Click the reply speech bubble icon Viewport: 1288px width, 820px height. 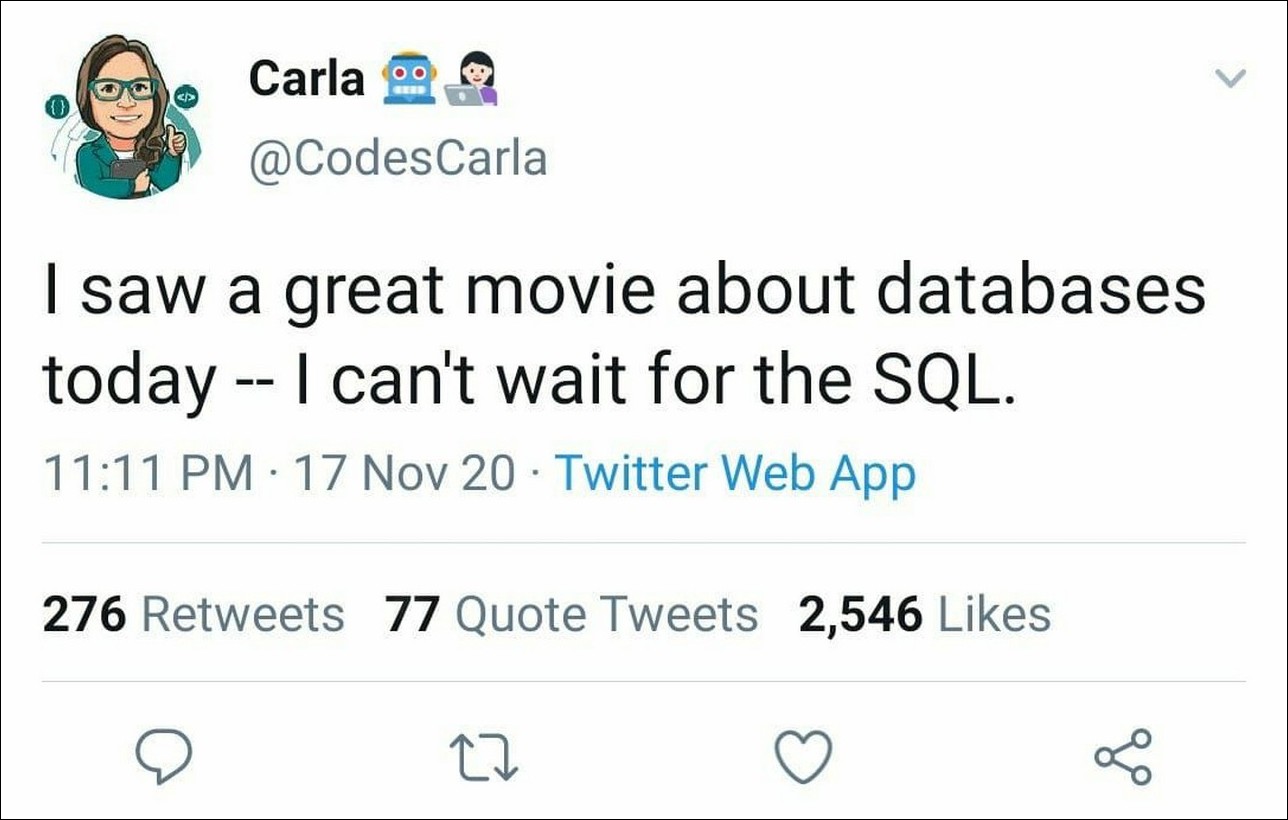click(x=162, y=758)
